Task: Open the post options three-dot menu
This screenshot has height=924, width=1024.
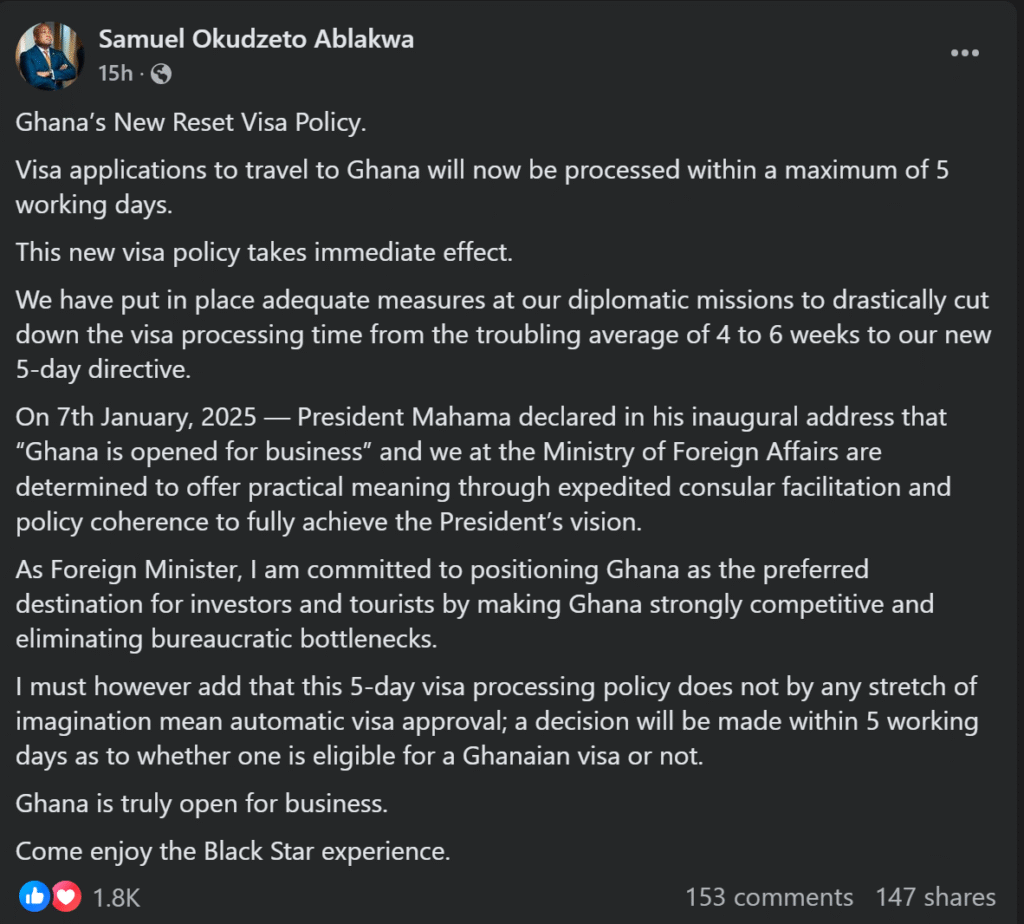Action: pos(964,53)
